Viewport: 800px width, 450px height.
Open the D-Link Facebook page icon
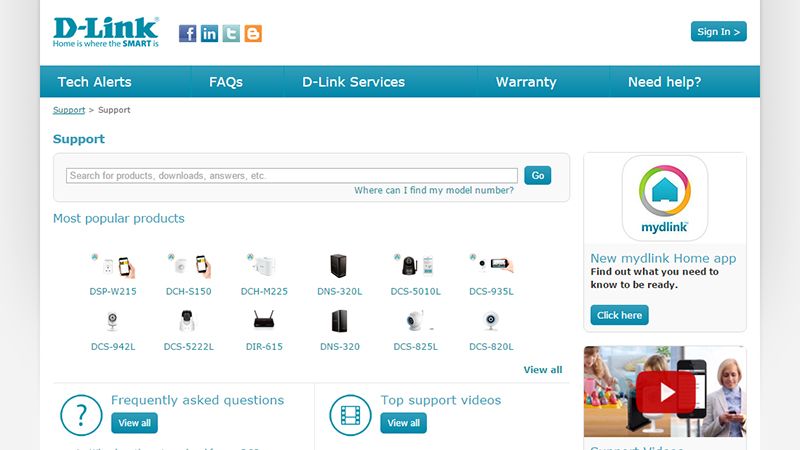coord(187,34)
